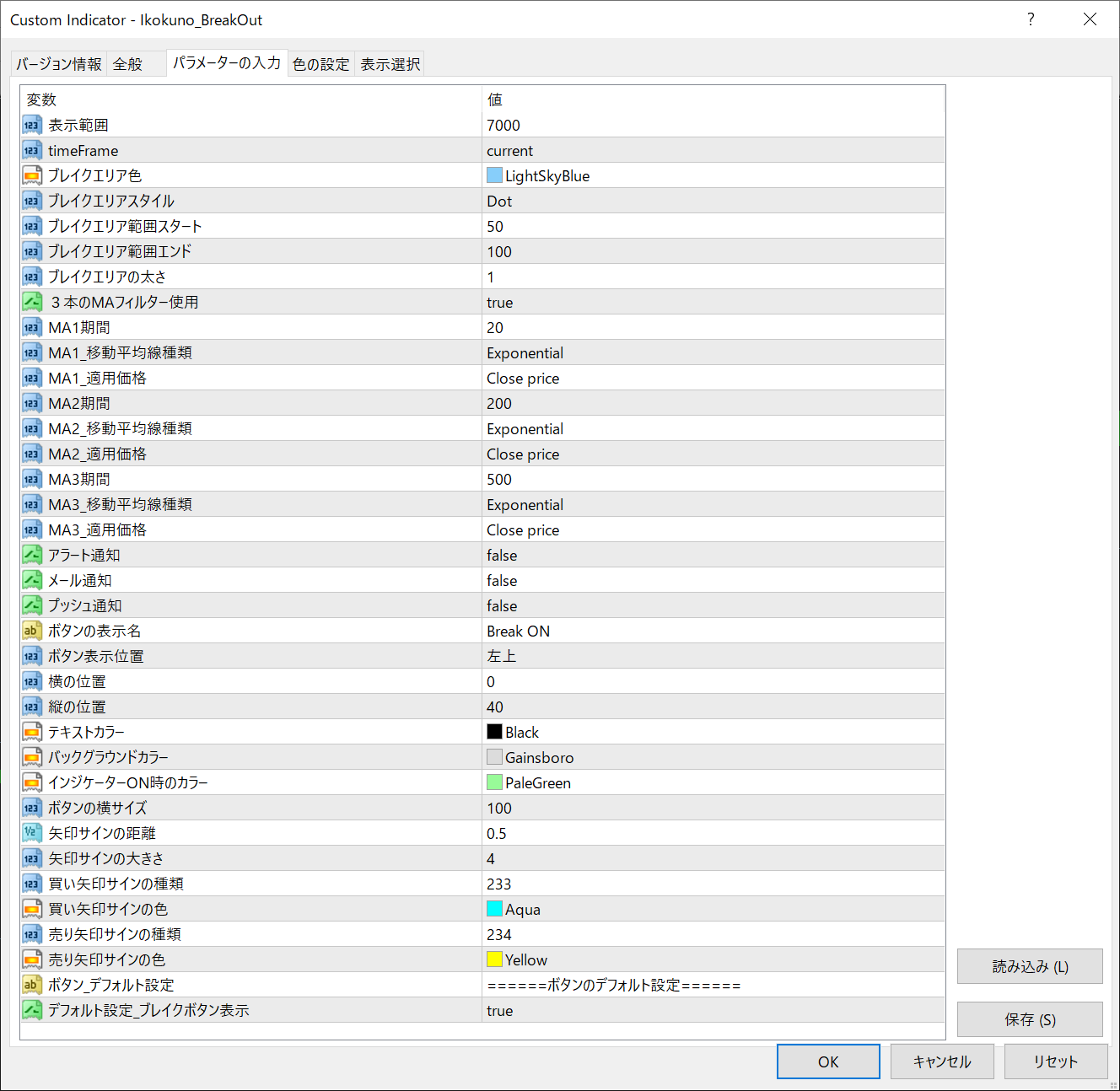Click the boolean icon beside アラート通知
Image resolution: width=1120 pixels, height=1091 pixels.
tap(31, 555)
